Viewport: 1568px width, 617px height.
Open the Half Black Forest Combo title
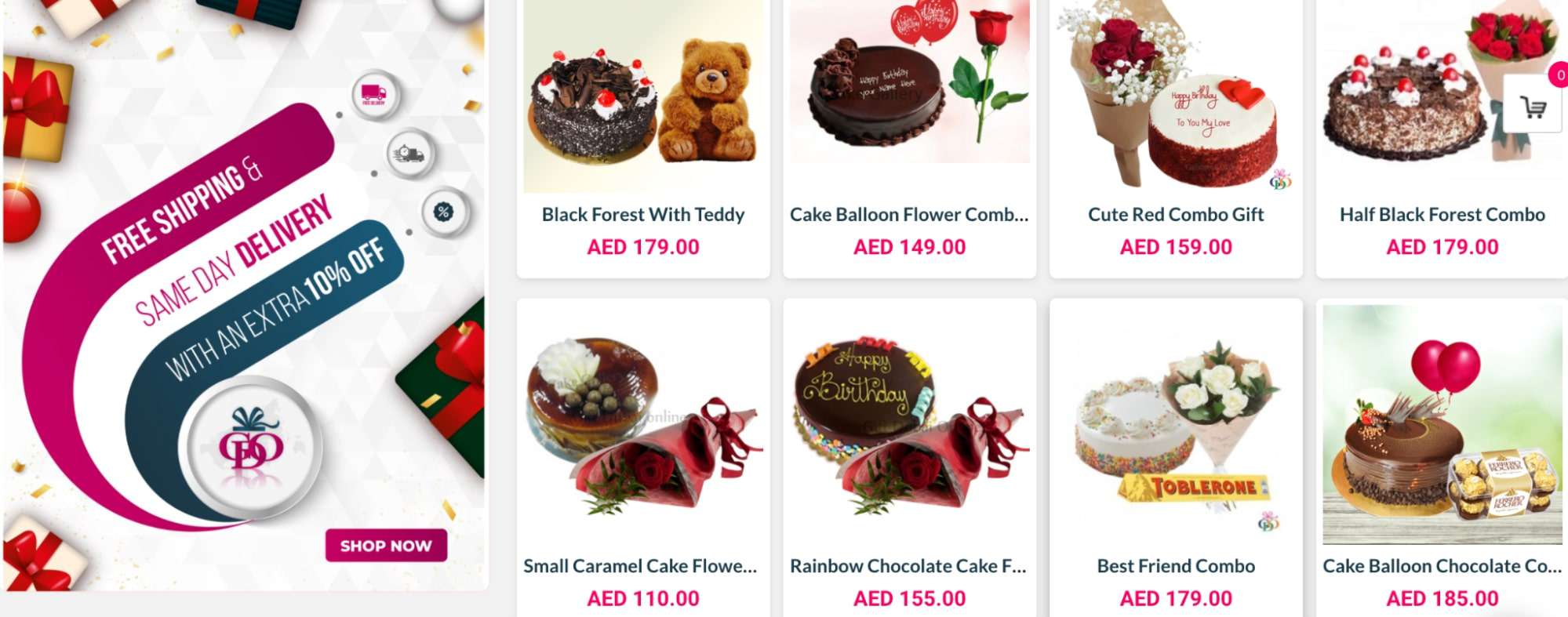[x=1442, y=215]
